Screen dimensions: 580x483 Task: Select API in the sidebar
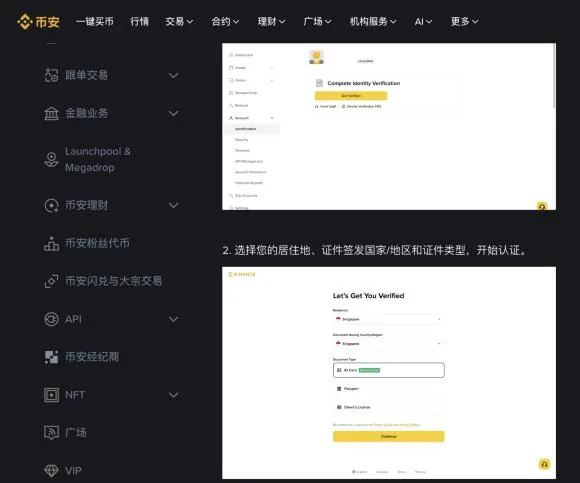73,319
